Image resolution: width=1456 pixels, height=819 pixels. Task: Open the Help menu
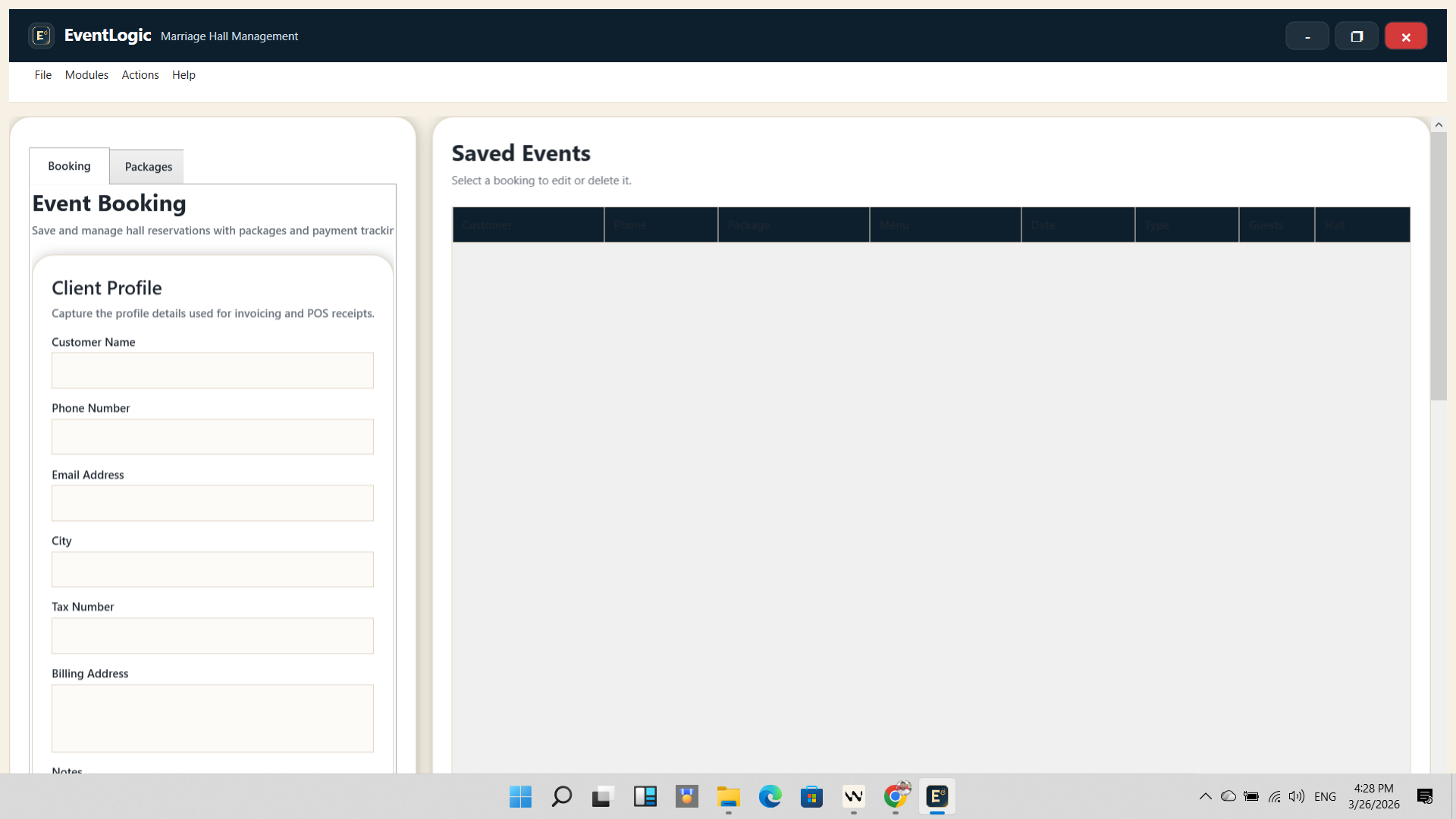[184, 74]
